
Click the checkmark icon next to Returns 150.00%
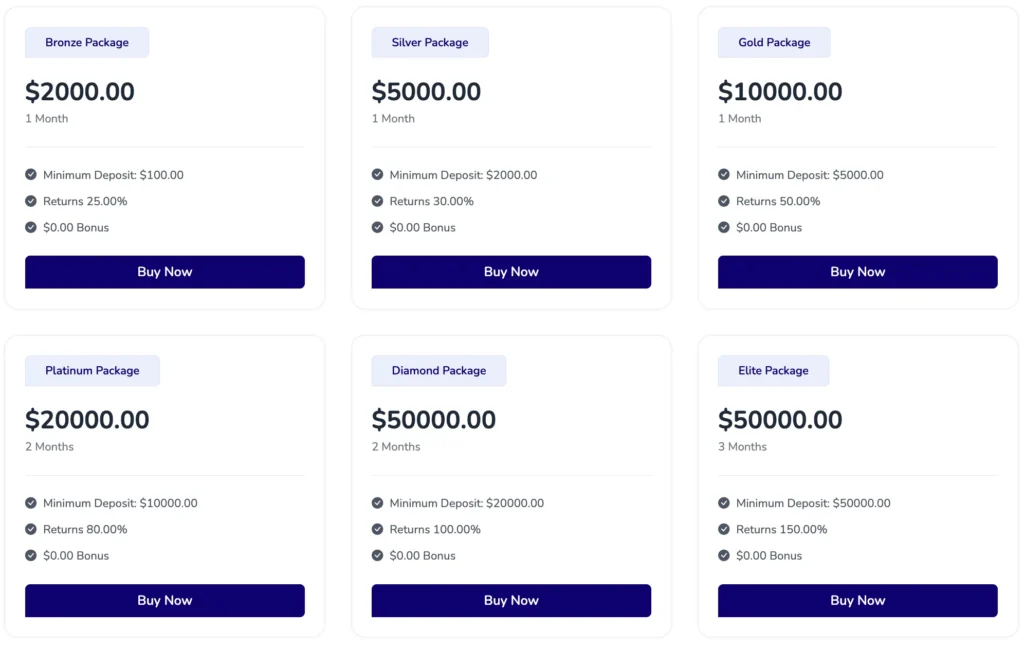tap(724, 529)
